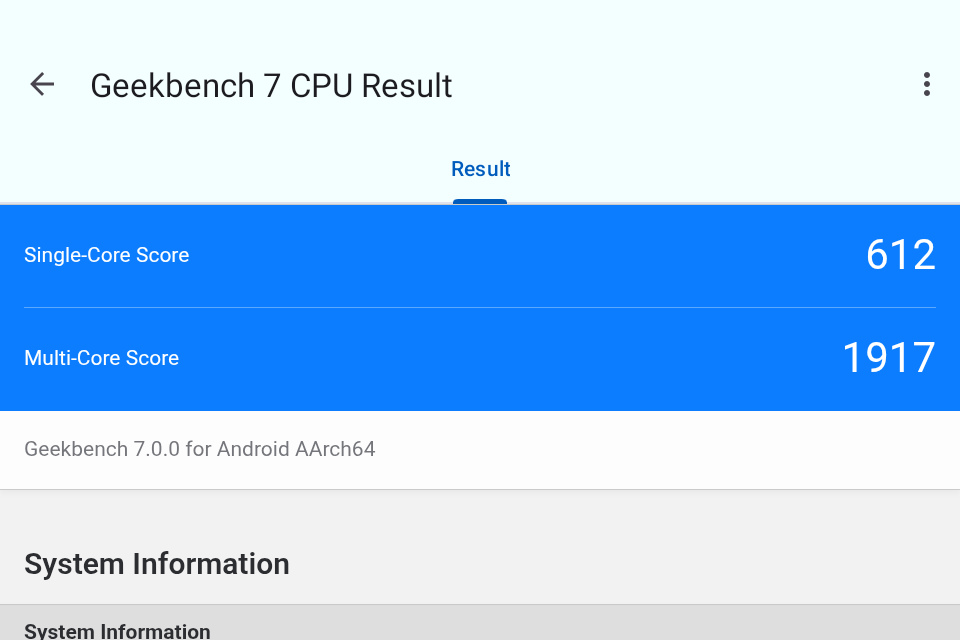This screenshot has width=960, height=640.
Task: Click the divider line between the two scores
Action: [480, 307]
